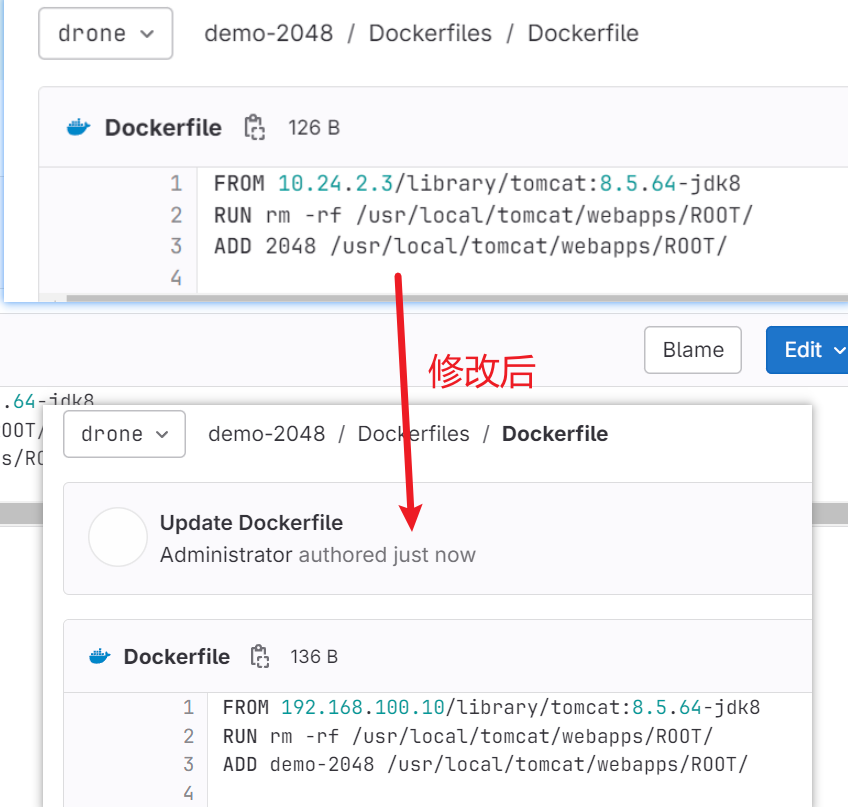848x807 pixels.
Task: Click 'ADD demo-2048 /usr/local/tomcat' code line
Action: point(485,765)
